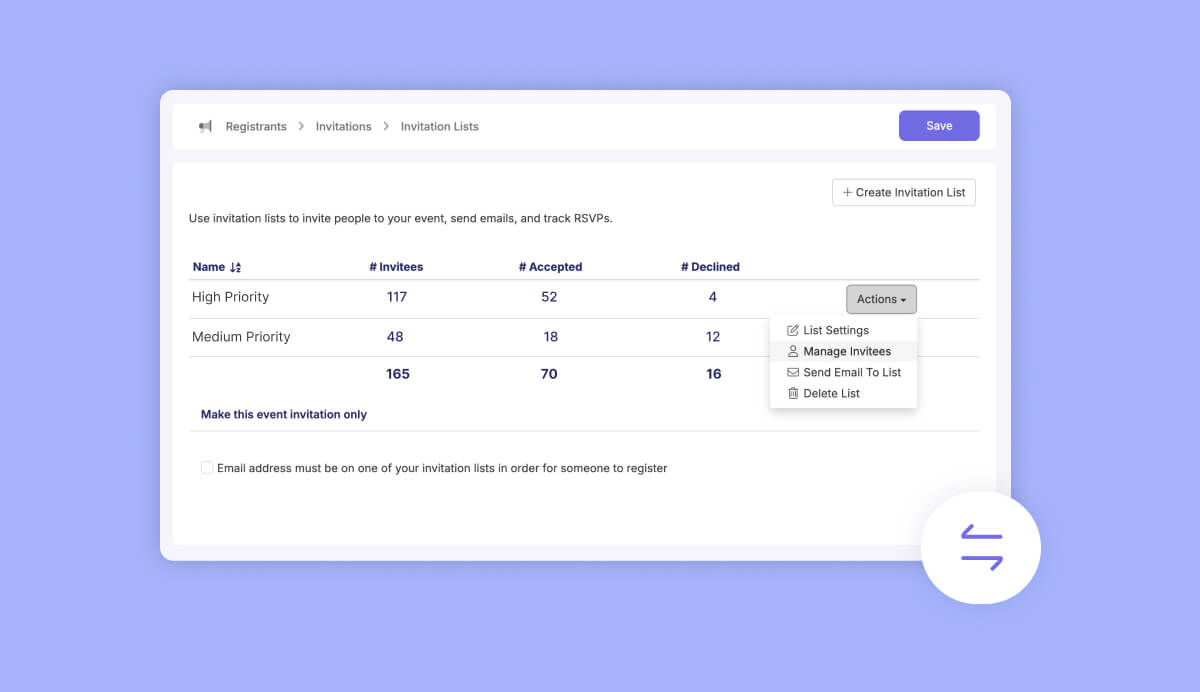1200x692 pixels.
Task: Choose Send Email To List from menu
Action: coord(851,372)
